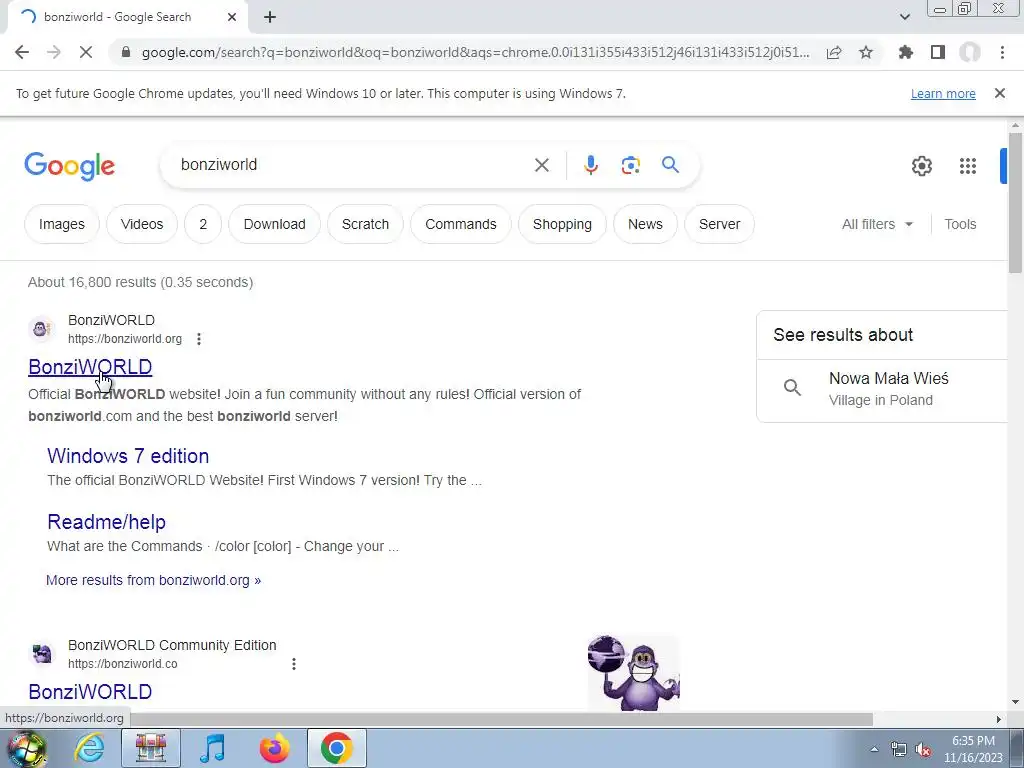Open options for the bonziworld.org result

(199, 339)
